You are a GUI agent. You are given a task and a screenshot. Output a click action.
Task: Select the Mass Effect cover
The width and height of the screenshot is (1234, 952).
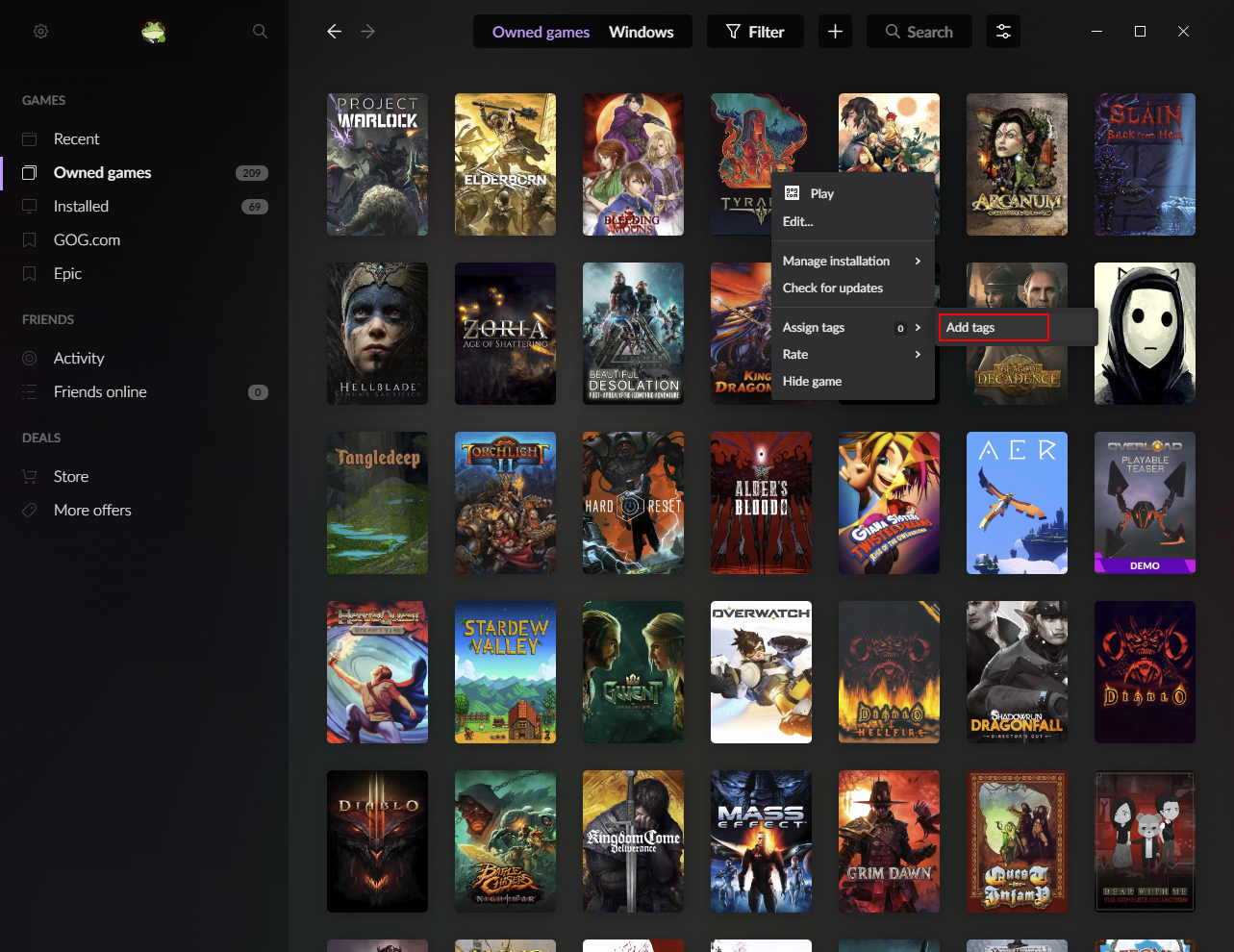point(761,841)
